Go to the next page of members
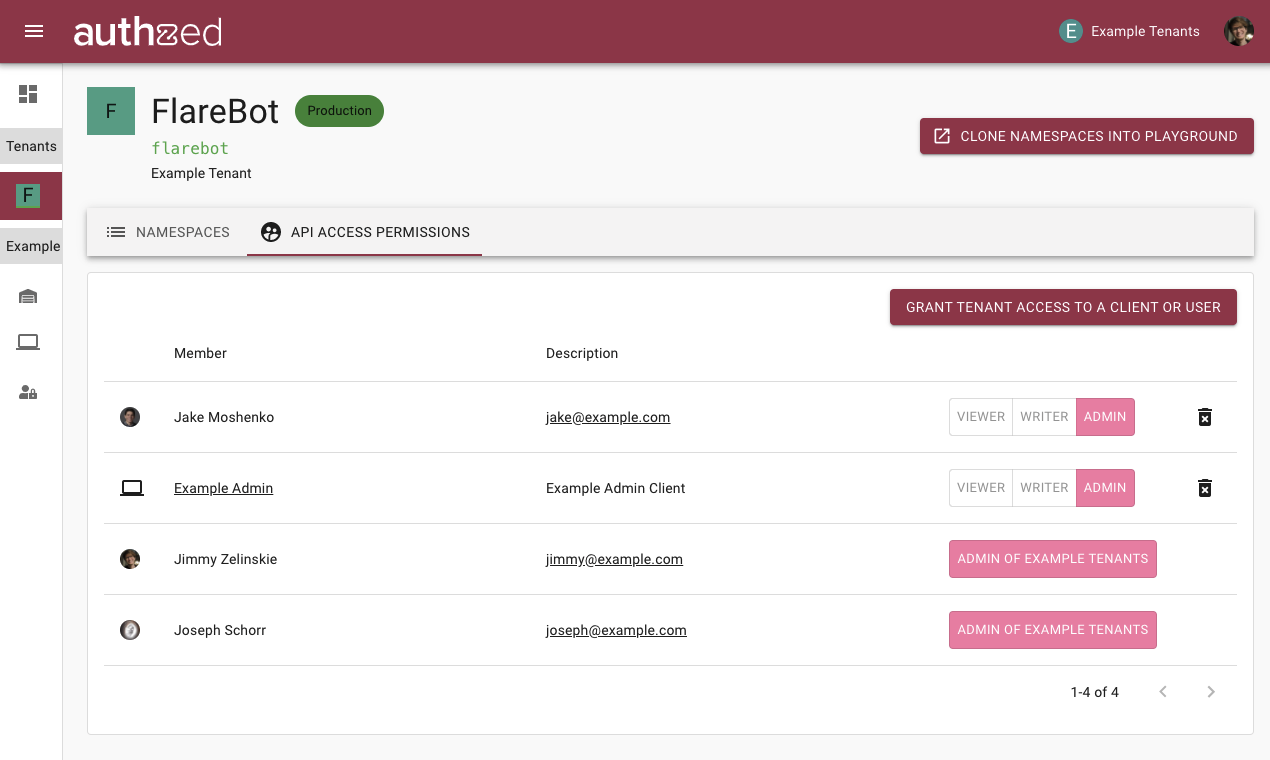This screenshot has height=760, width=1270. (x=1211, y=692)
